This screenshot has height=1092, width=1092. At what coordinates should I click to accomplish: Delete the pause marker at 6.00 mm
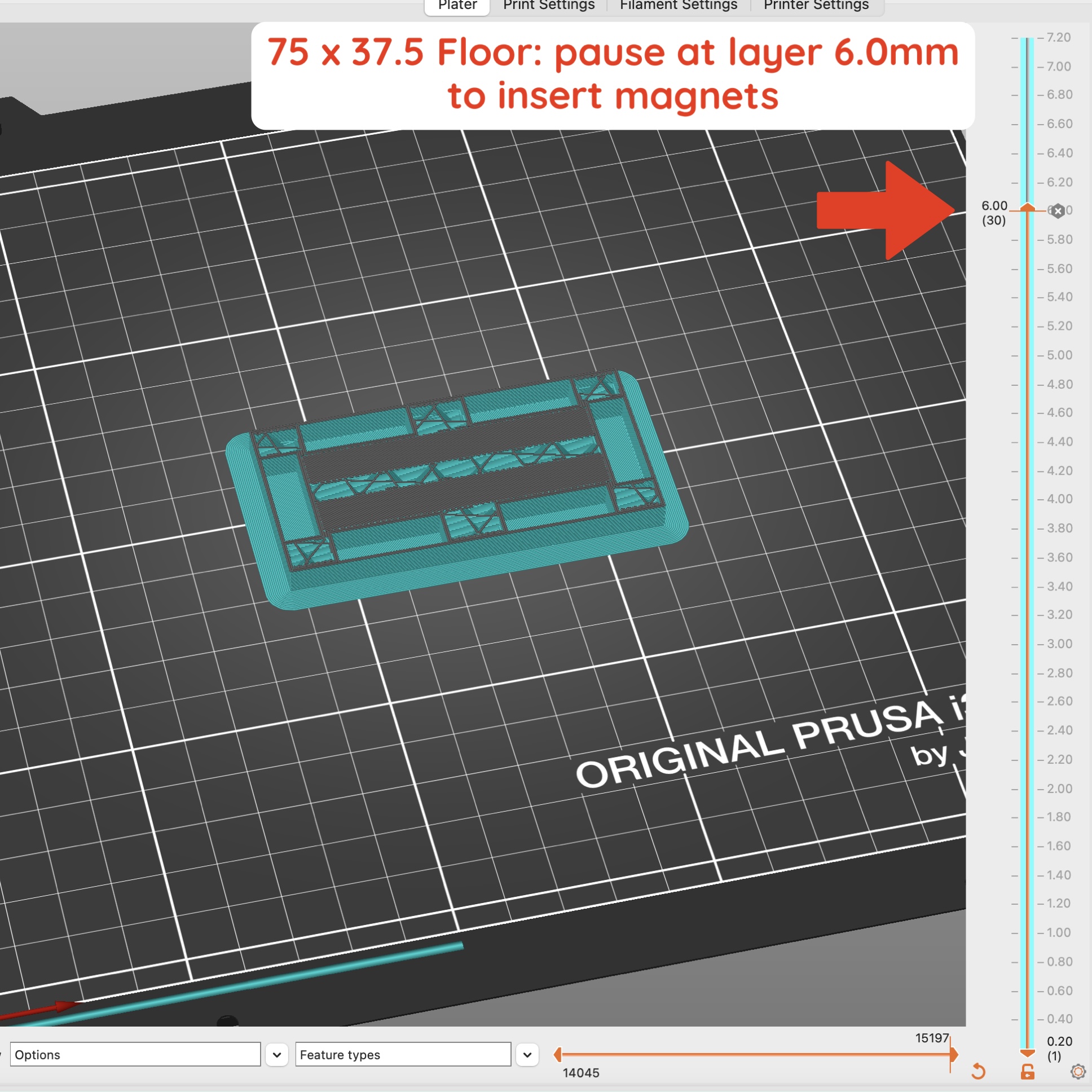1058,211
